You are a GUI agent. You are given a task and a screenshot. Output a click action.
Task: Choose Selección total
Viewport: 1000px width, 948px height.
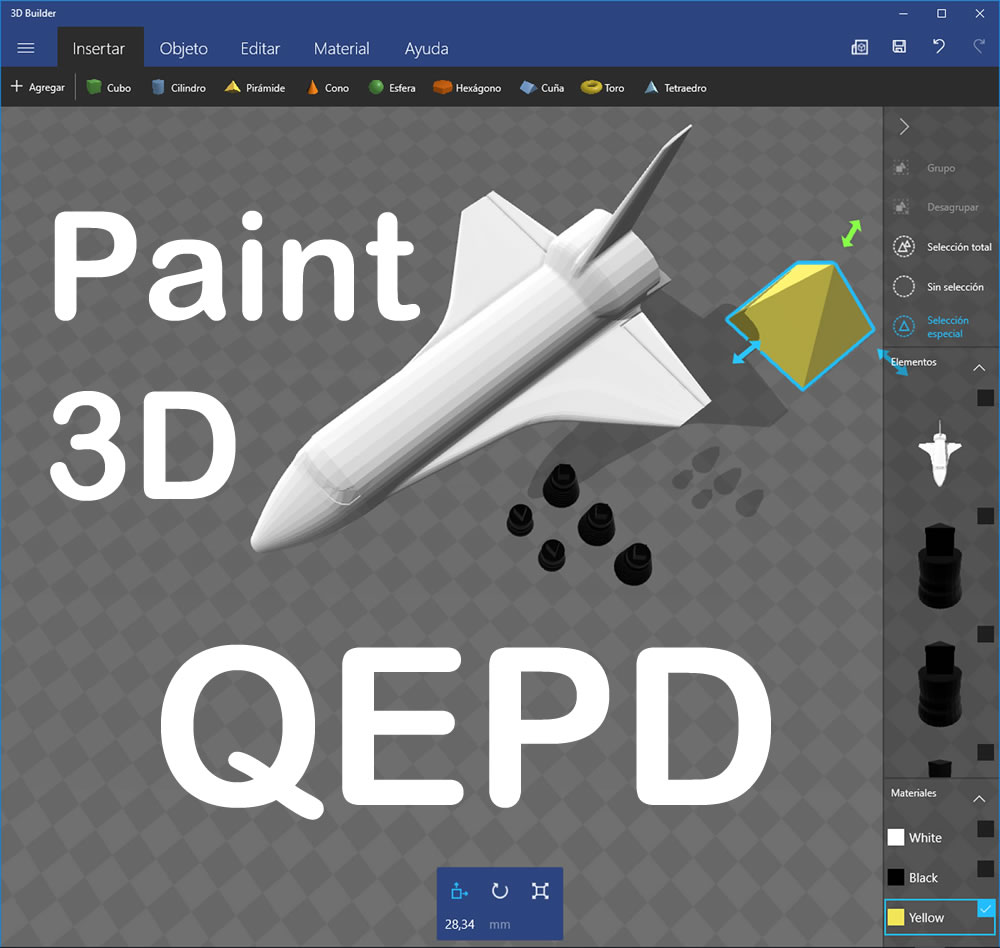[x=942, y=247]
